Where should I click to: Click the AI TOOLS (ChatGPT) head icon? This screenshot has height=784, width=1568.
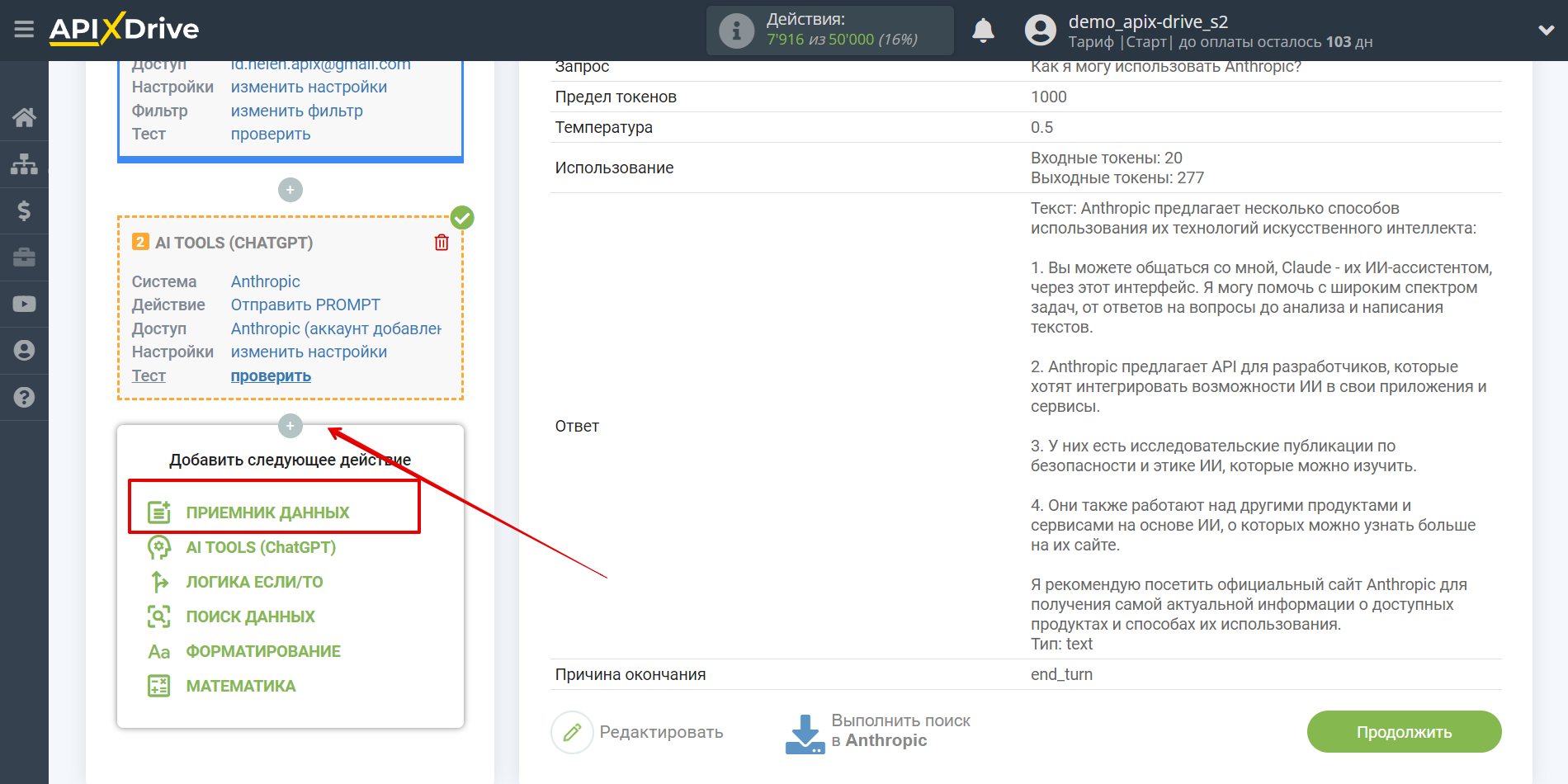[158, 547]
